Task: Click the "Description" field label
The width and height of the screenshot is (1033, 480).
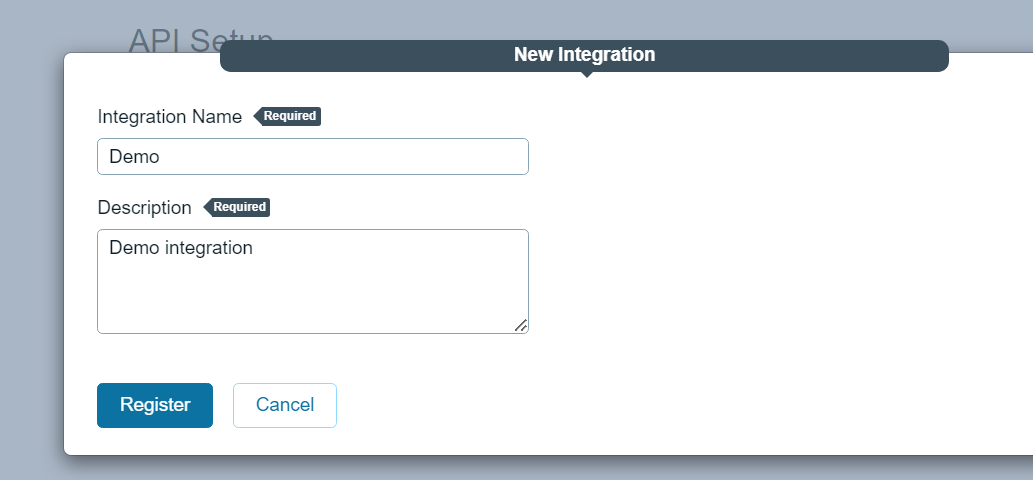Action: 144,208
